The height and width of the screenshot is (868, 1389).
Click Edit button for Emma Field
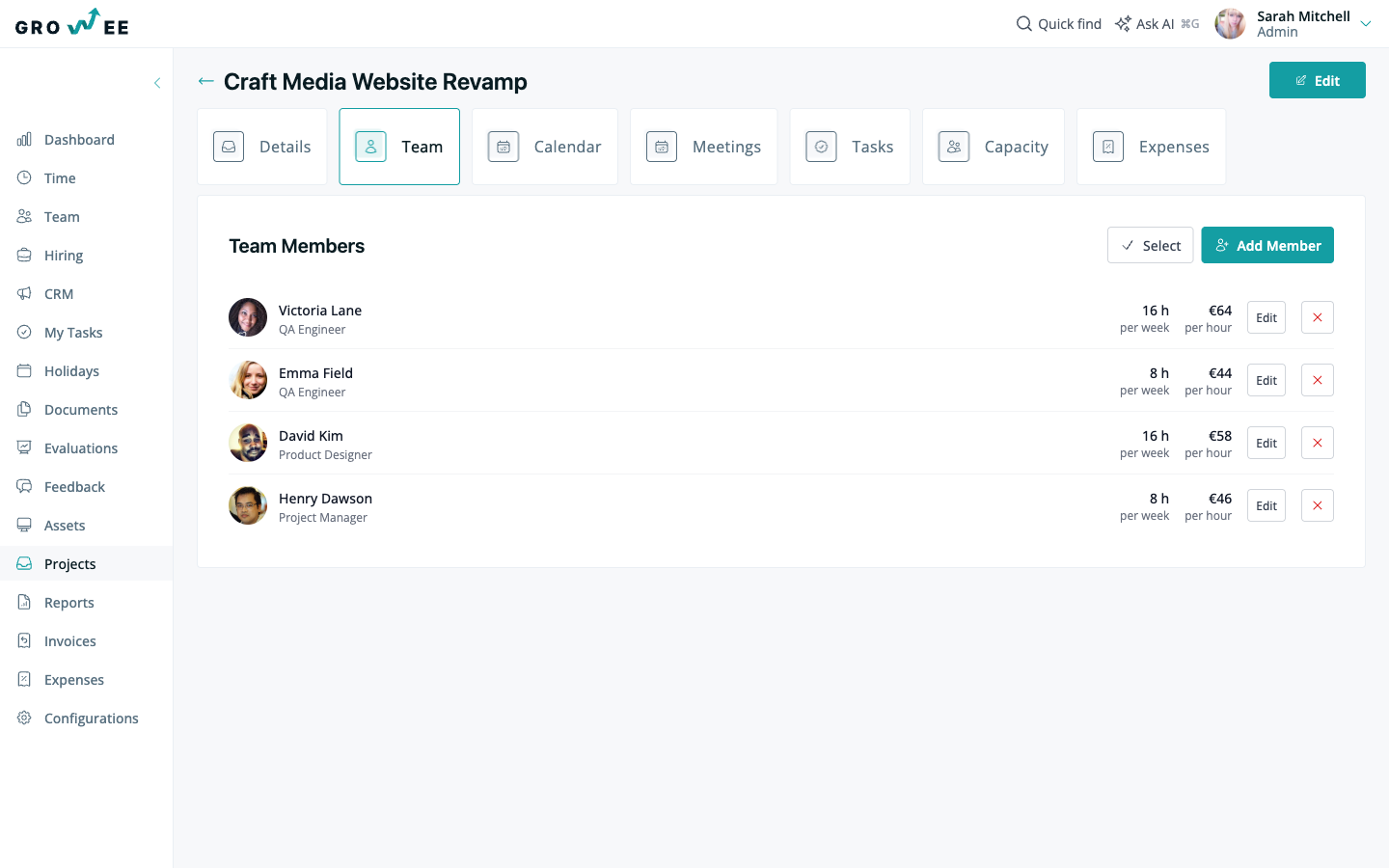tap(1266, 380)
